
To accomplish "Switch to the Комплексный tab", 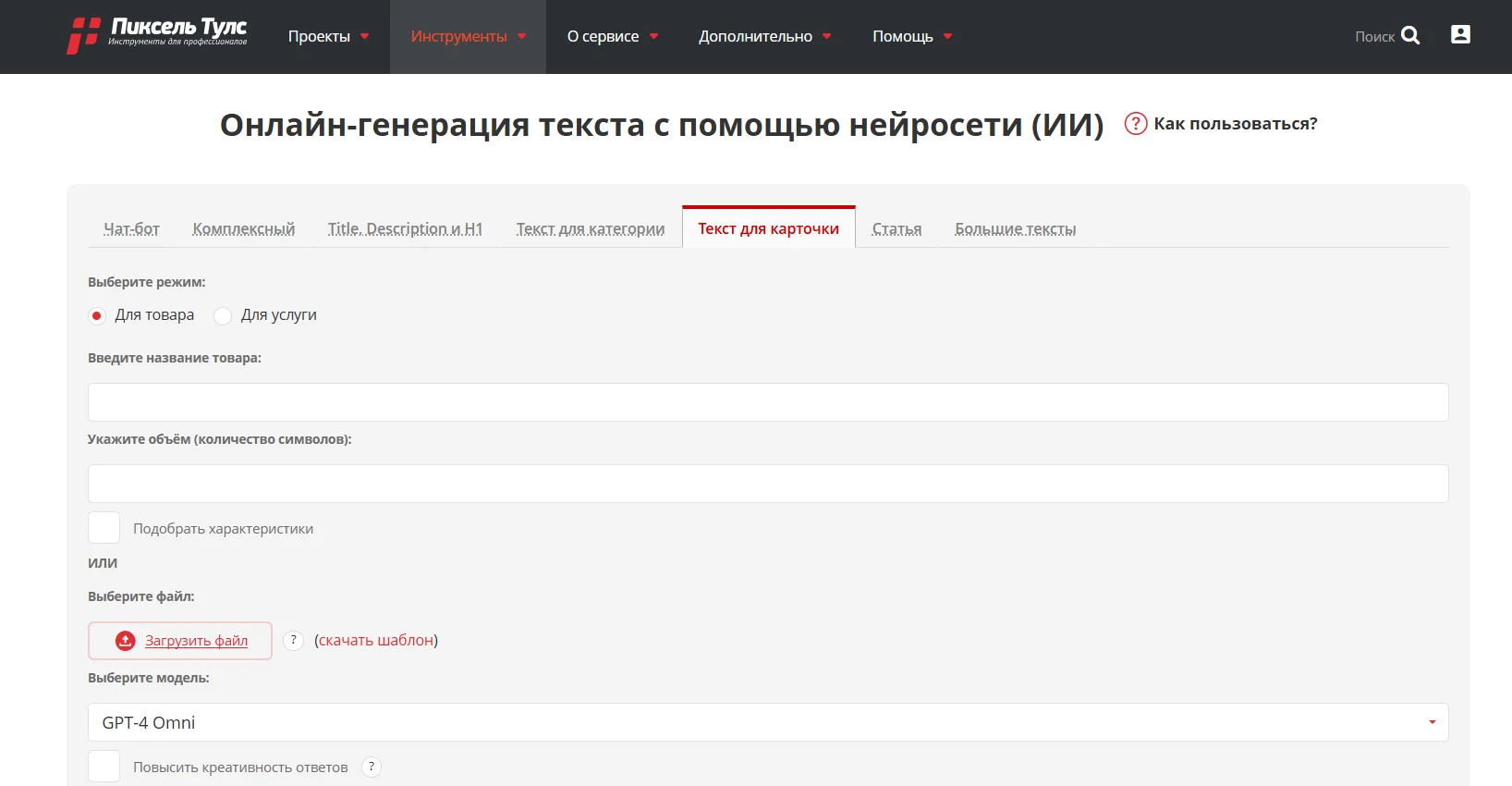I will click(x=244, y=228).
